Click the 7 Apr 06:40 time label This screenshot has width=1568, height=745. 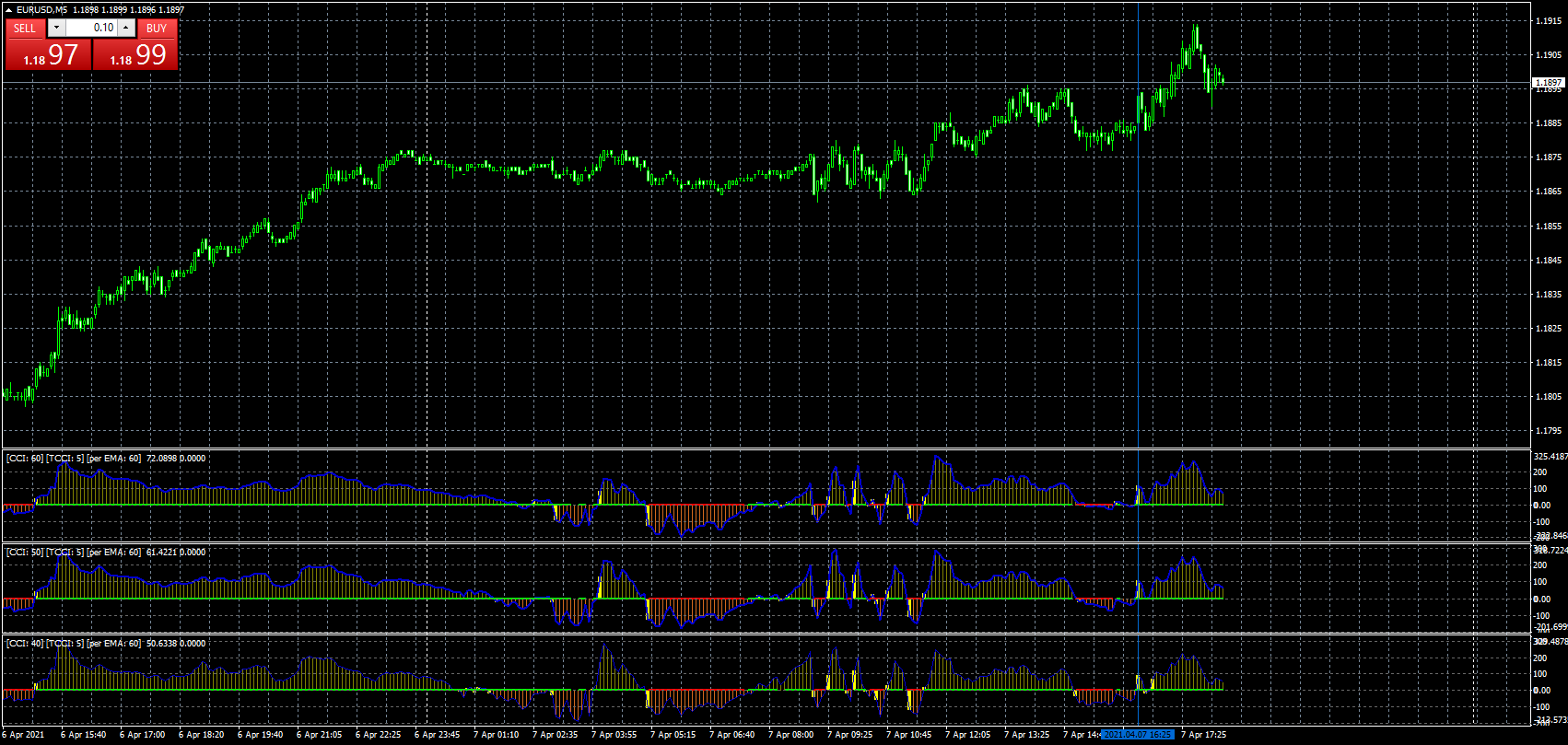tap(731, 735)
